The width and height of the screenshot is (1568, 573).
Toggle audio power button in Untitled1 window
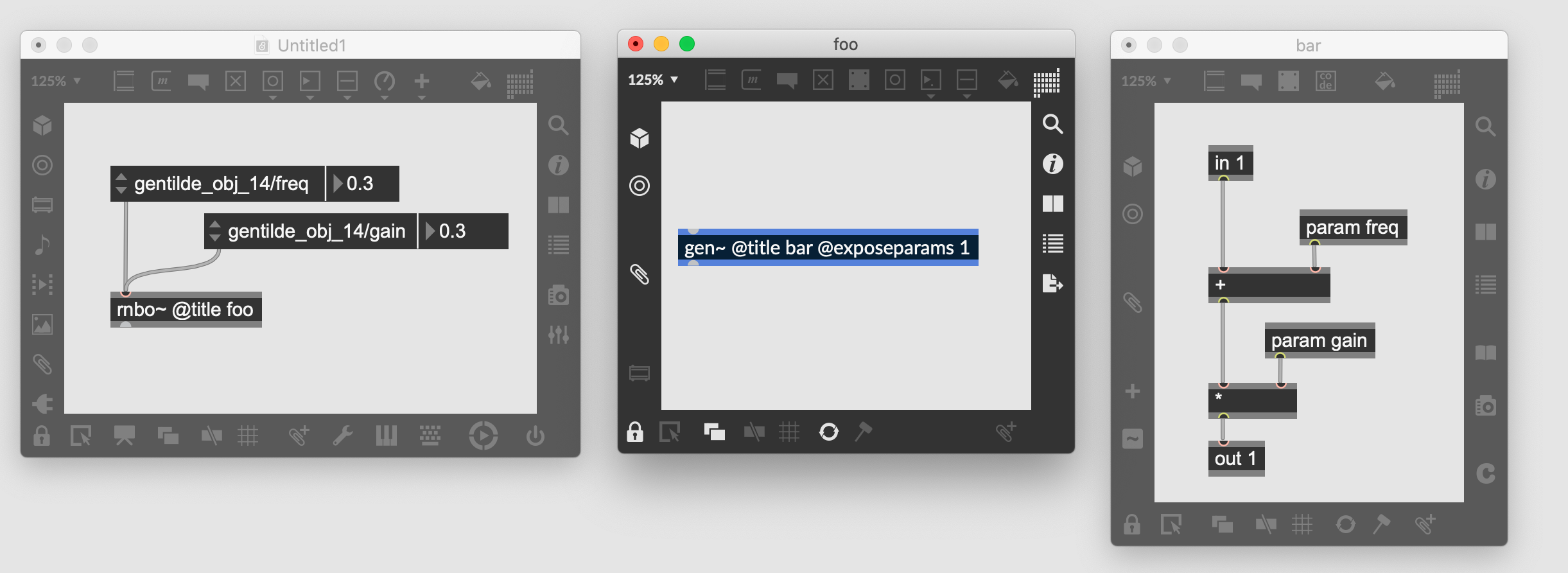(x=535, y=436)
